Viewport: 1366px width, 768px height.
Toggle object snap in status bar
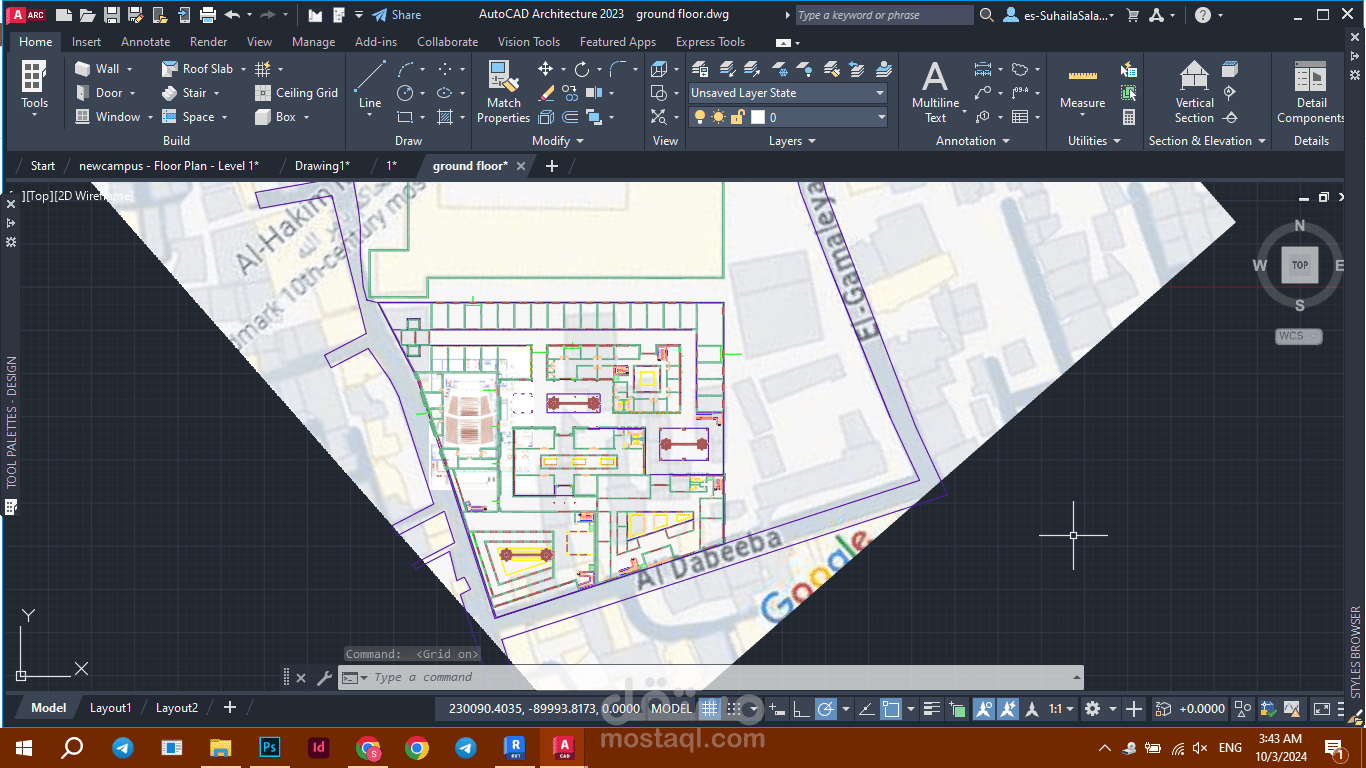[890, 709]
